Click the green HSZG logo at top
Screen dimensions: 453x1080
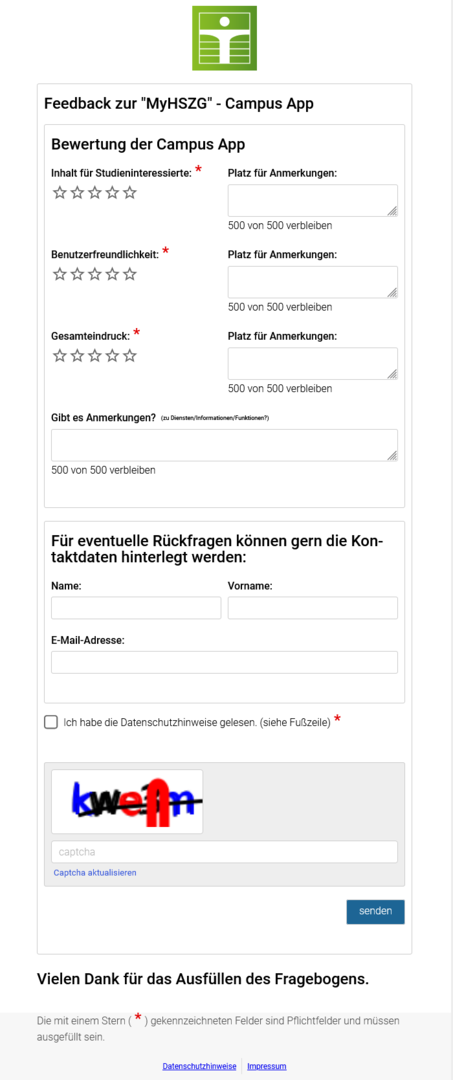point(224,38)
